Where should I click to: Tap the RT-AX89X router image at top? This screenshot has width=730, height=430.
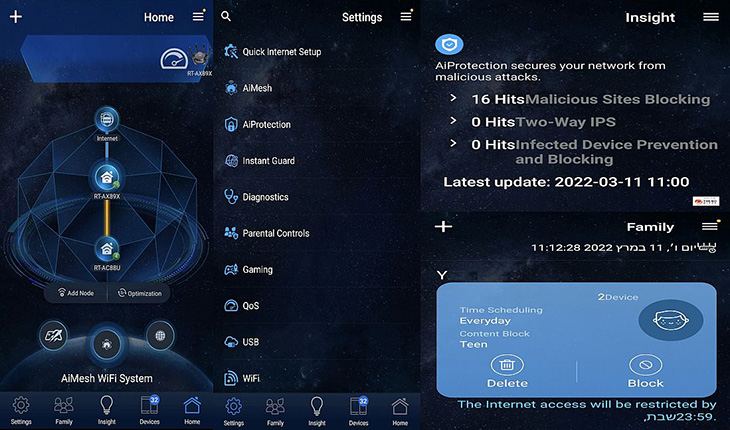coord(201,56)
